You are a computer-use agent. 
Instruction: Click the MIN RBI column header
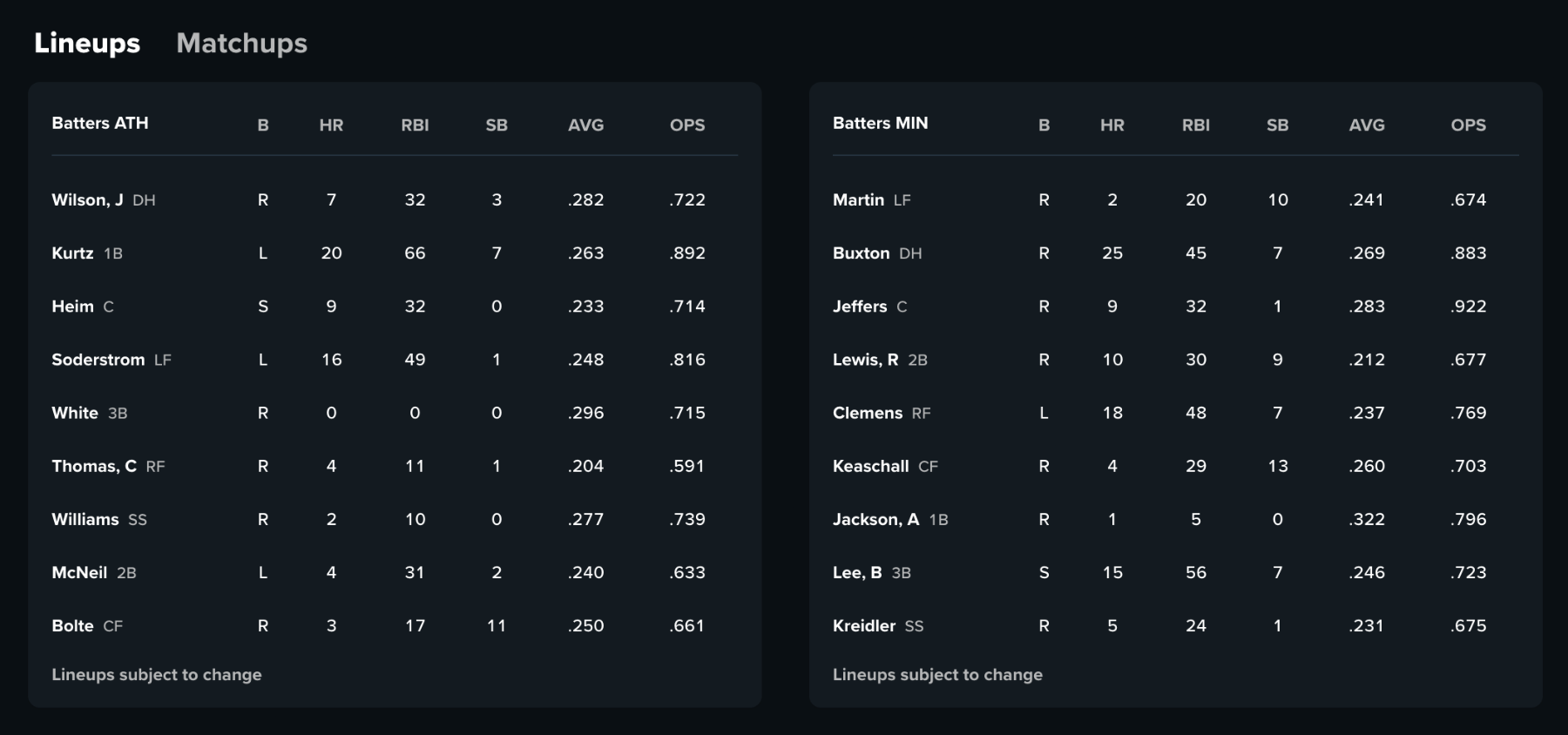point(1196,125)
